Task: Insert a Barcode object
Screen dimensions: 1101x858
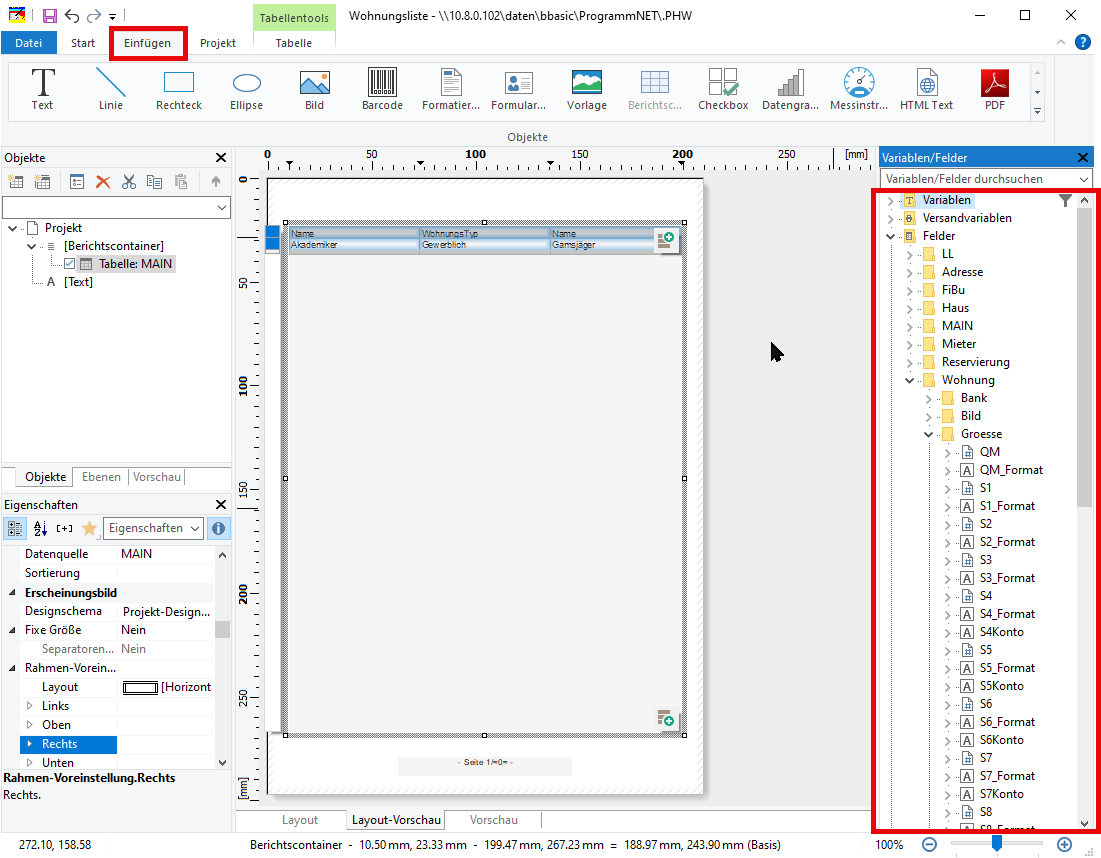Action: pyautogui.click(x=383, y=89)
